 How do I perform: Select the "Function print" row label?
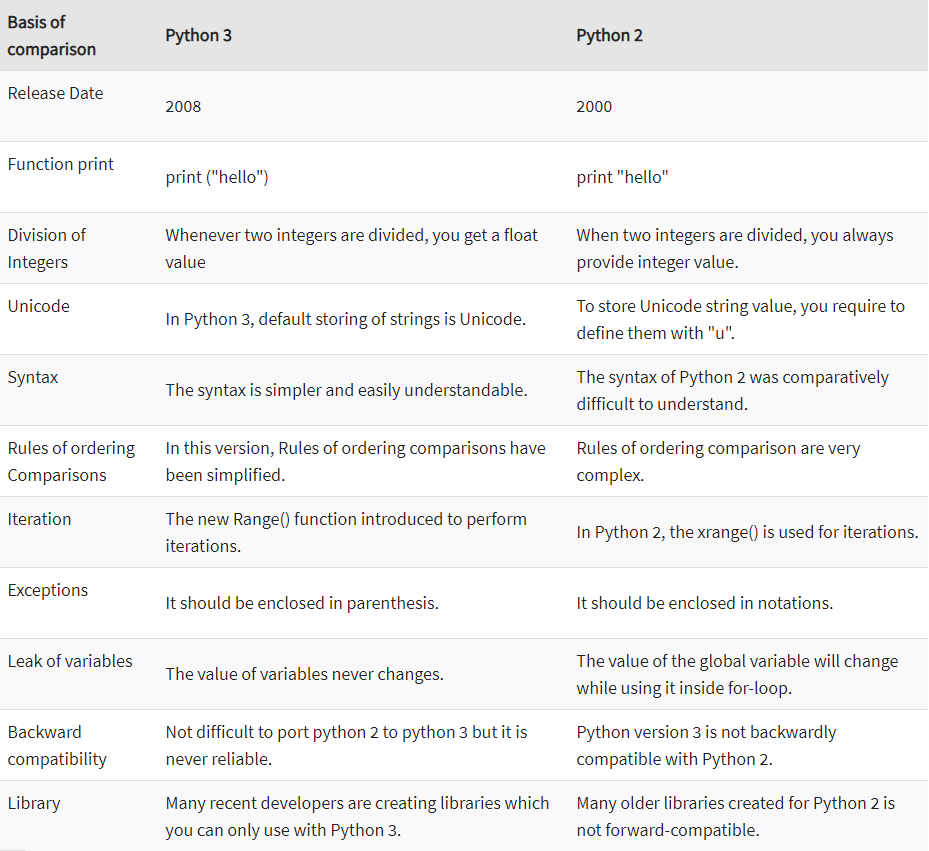pyautogui.click(x=61, y=164)
